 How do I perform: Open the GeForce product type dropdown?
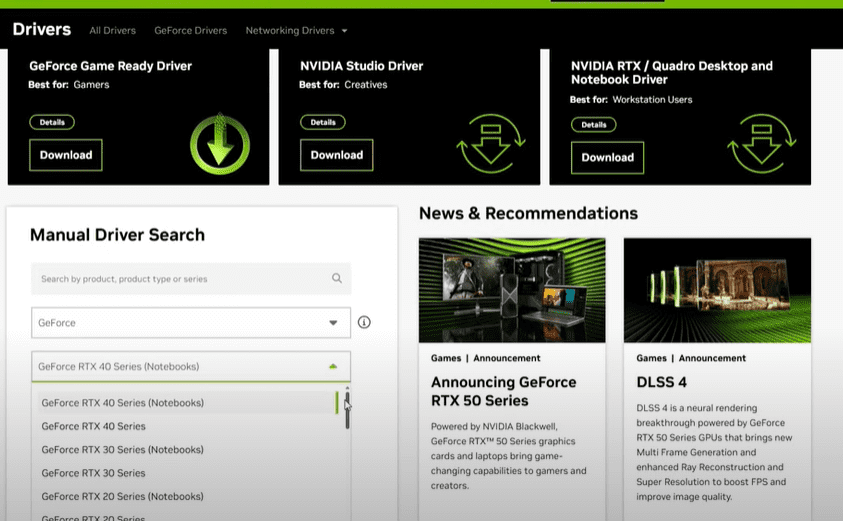[191, 323]
